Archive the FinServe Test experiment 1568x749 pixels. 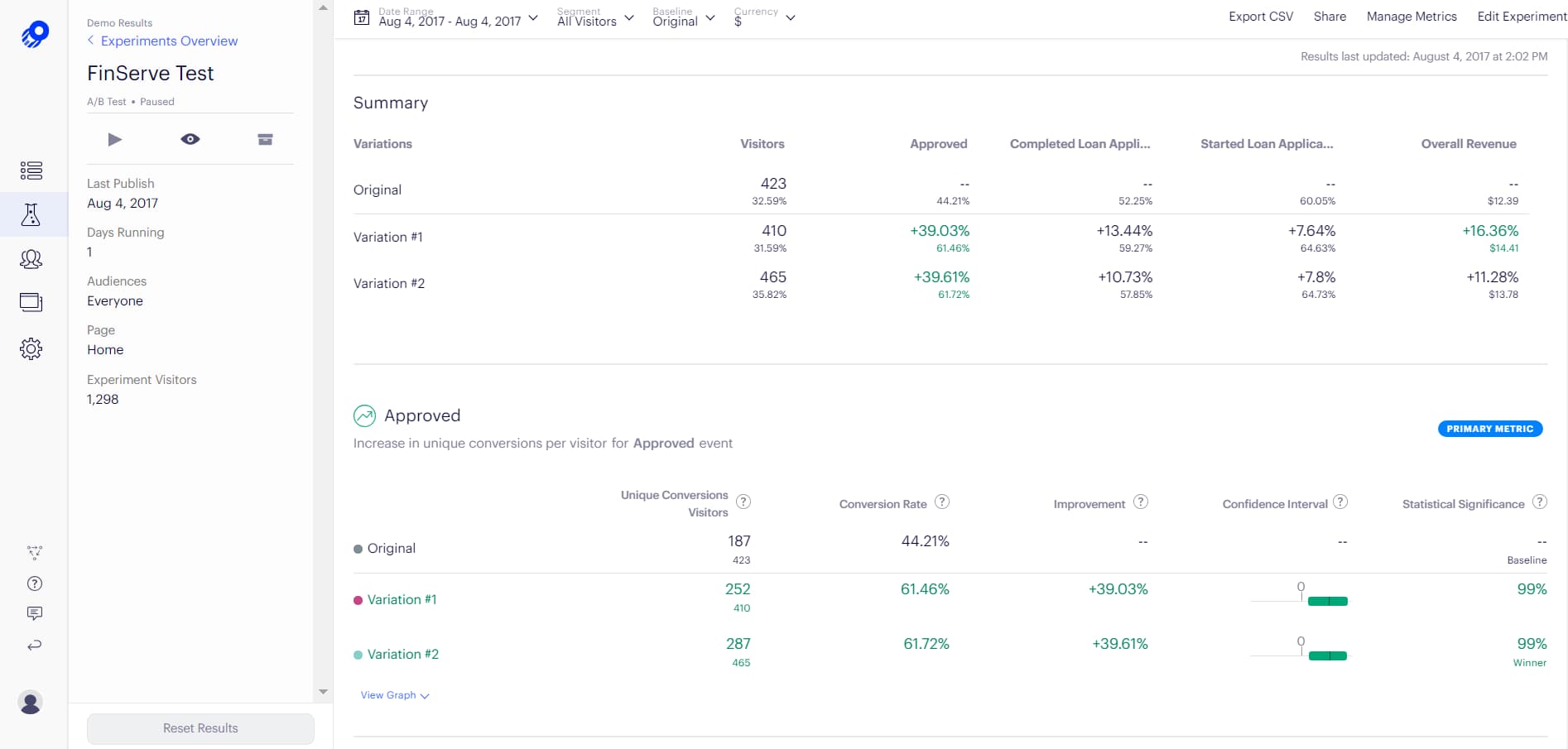pyautogui.click(x=265, y=139)
